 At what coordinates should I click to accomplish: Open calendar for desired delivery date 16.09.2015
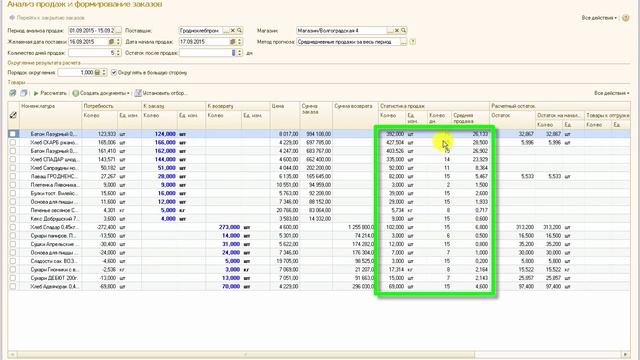click(x=111, y=42)
